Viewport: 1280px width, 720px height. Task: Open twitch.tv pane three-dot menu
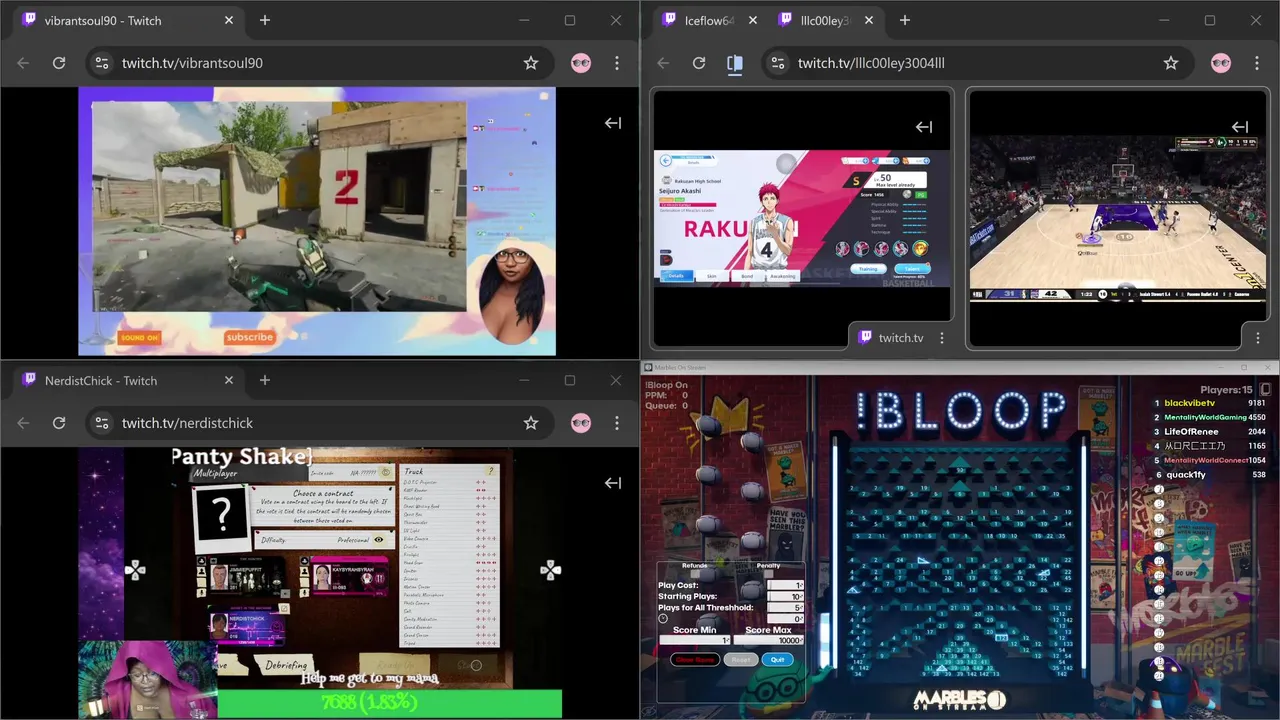[x=942, y=338]
